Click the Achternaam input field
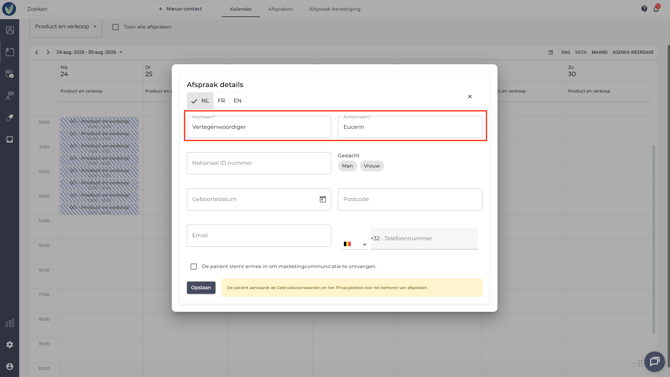This screenshot has width=670, height=377. [x=410, y=127]
